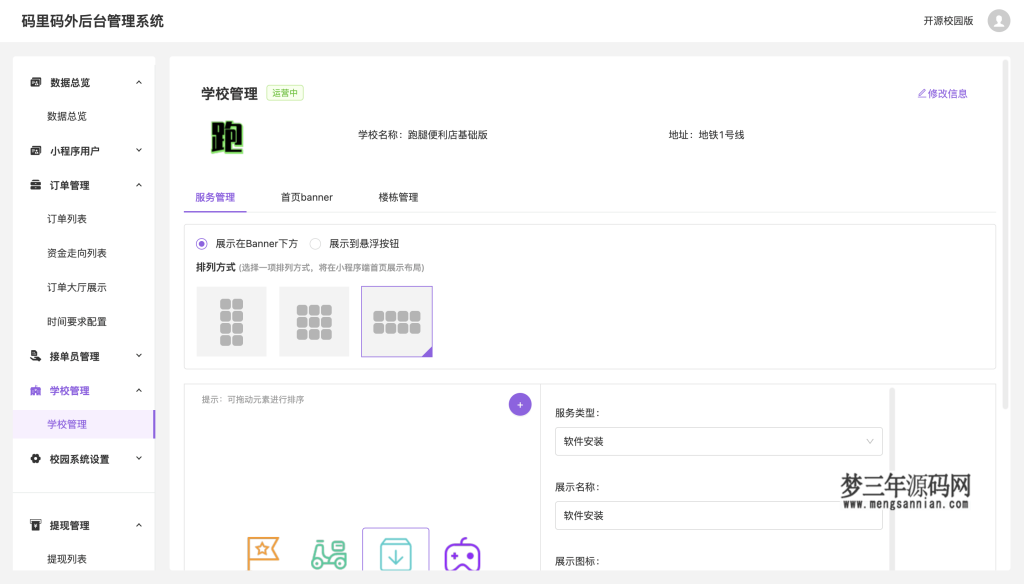The width and height of the screenshot is (1024, 584).
Task: Select the orange flag service icon
Action: pos(263,551)
